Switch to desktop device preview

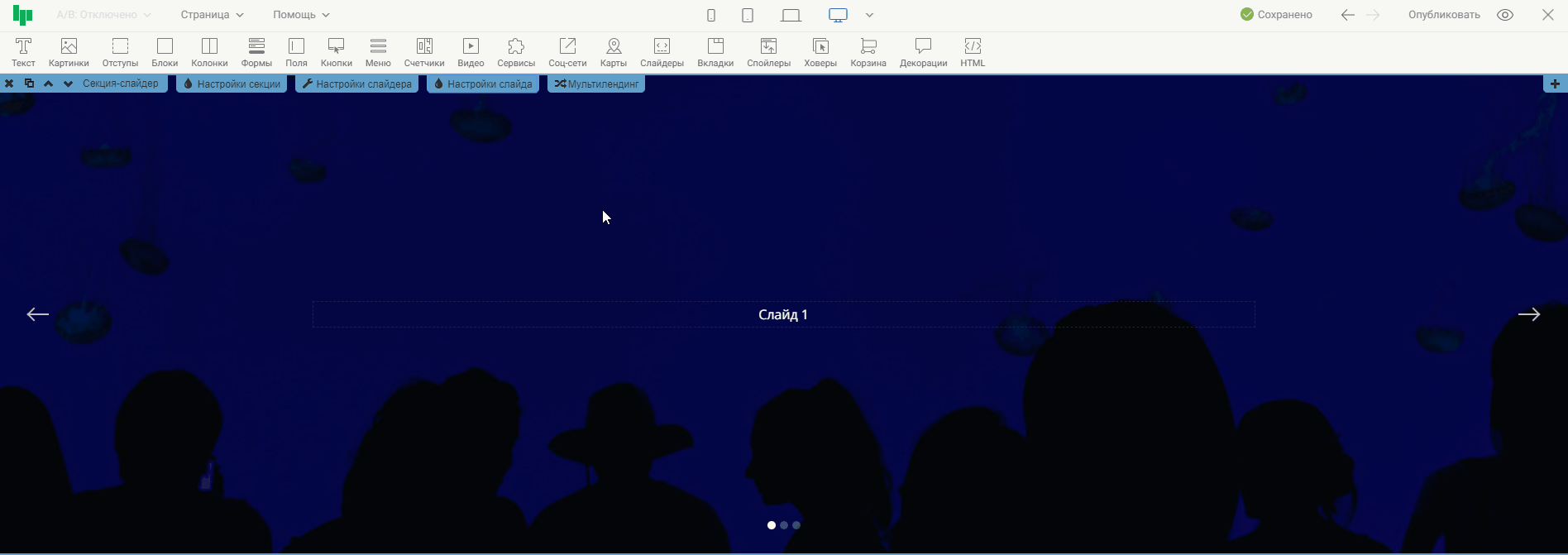838,15
